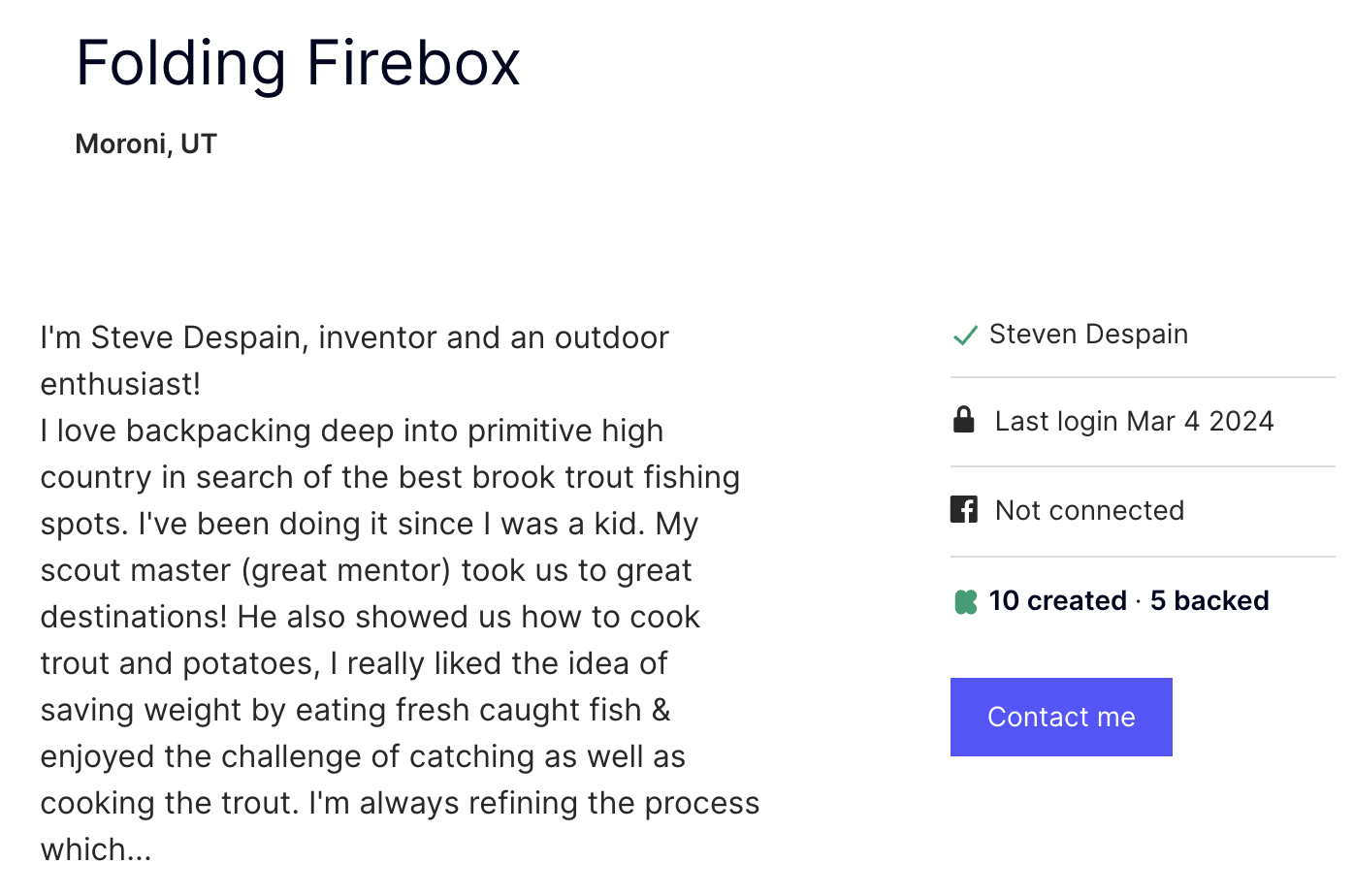This screenshot has height=896, width=1354.
Task: Click the lock icon beside last login
Action: 963,420
